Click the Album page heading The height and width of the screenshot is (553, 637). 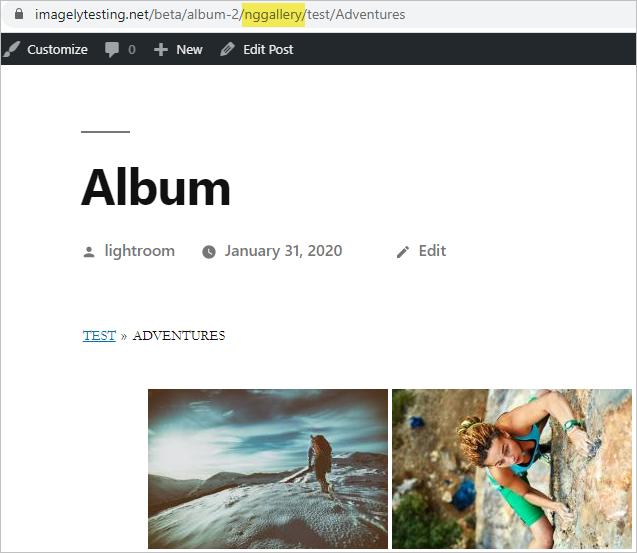pos(156,188)
